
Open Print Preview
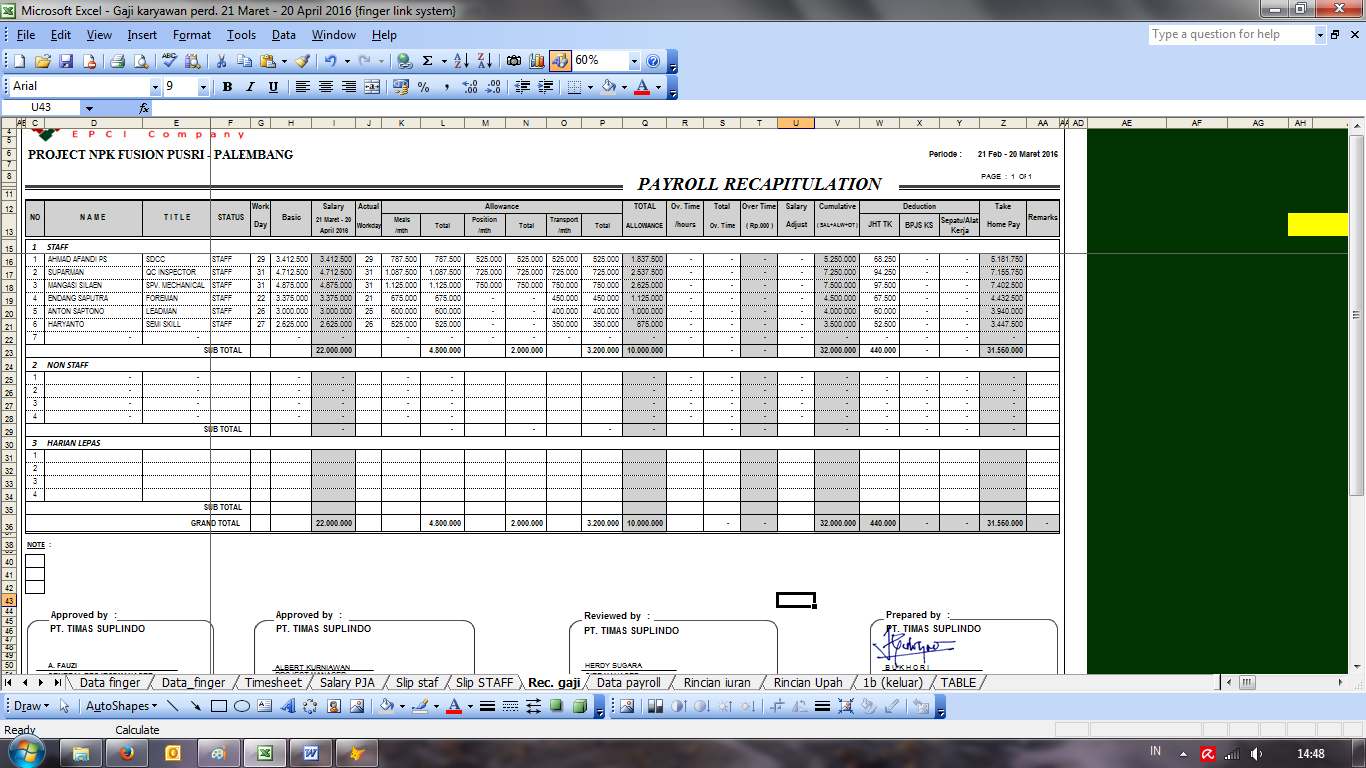139,61
